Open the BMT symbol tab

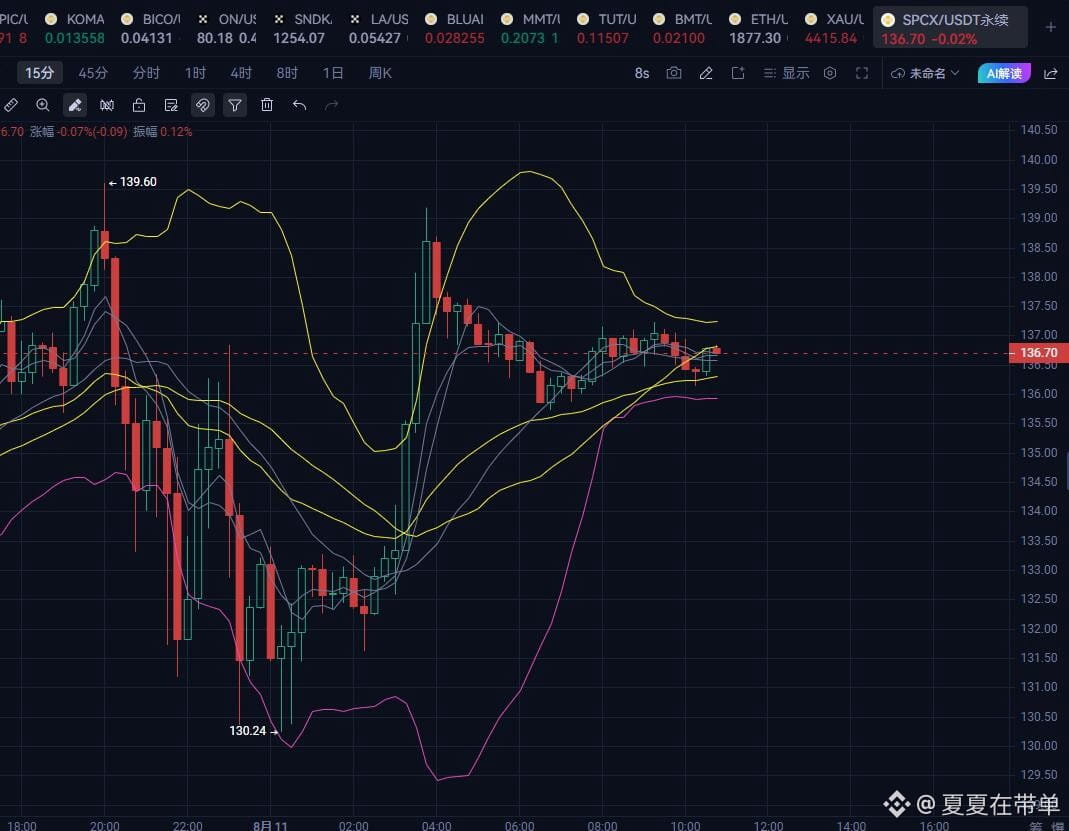click(682, 28)
